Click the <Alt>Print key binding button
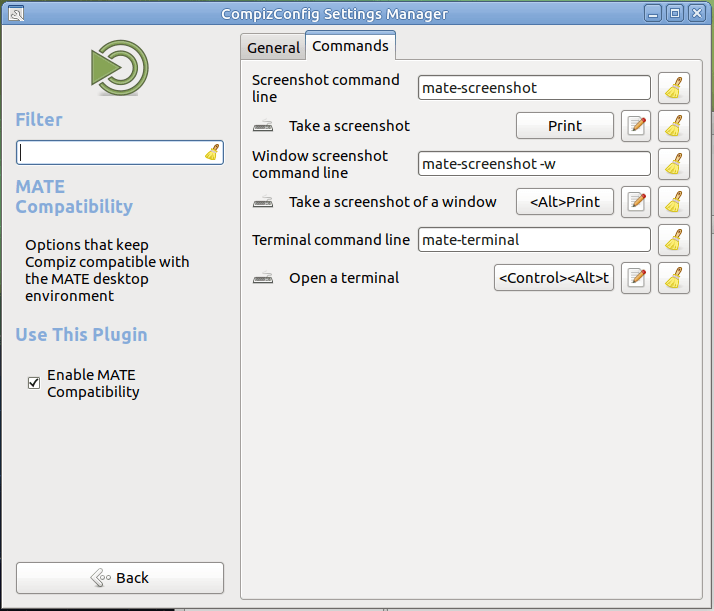Image resolution: width=714 pixels, height=611 pixels. [x=565, y=202]
